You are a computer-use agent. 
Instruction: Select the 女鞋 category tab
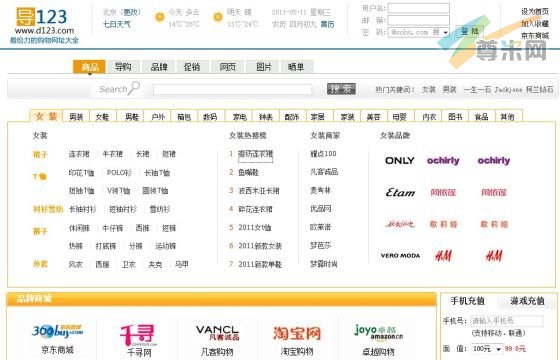102,116
